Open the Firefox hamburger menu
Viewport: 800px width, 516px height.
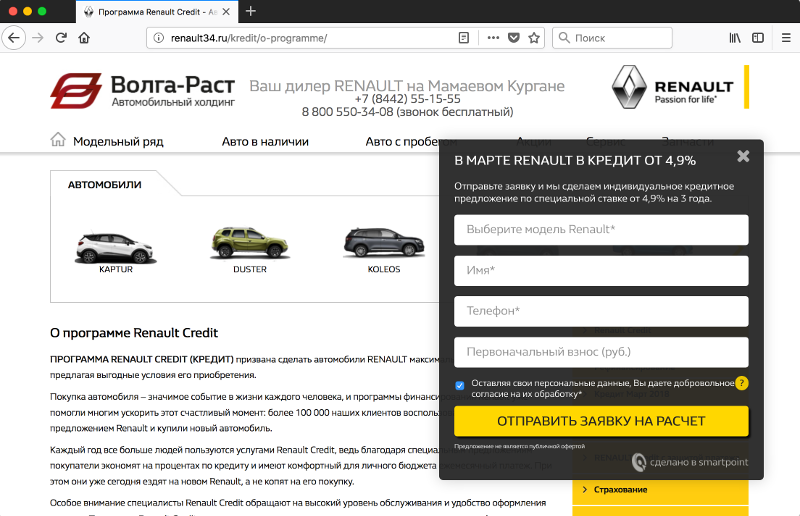786,38
